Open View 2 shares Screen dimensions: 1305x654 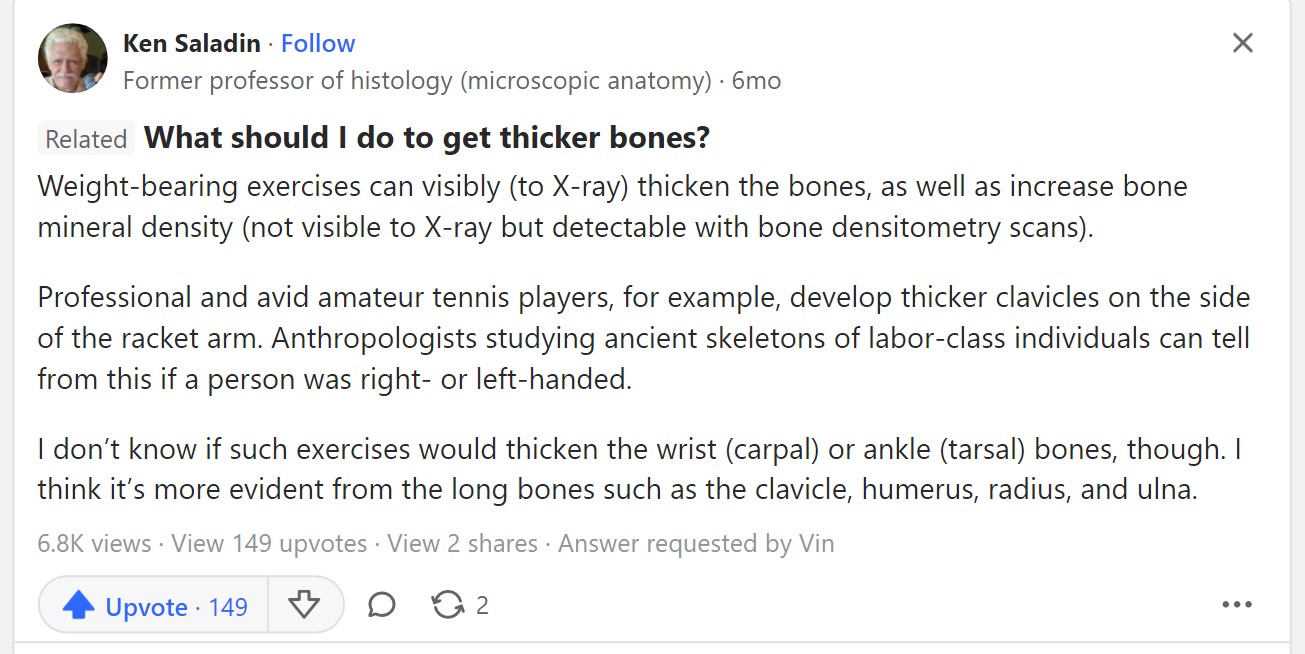tap(462, 544)
